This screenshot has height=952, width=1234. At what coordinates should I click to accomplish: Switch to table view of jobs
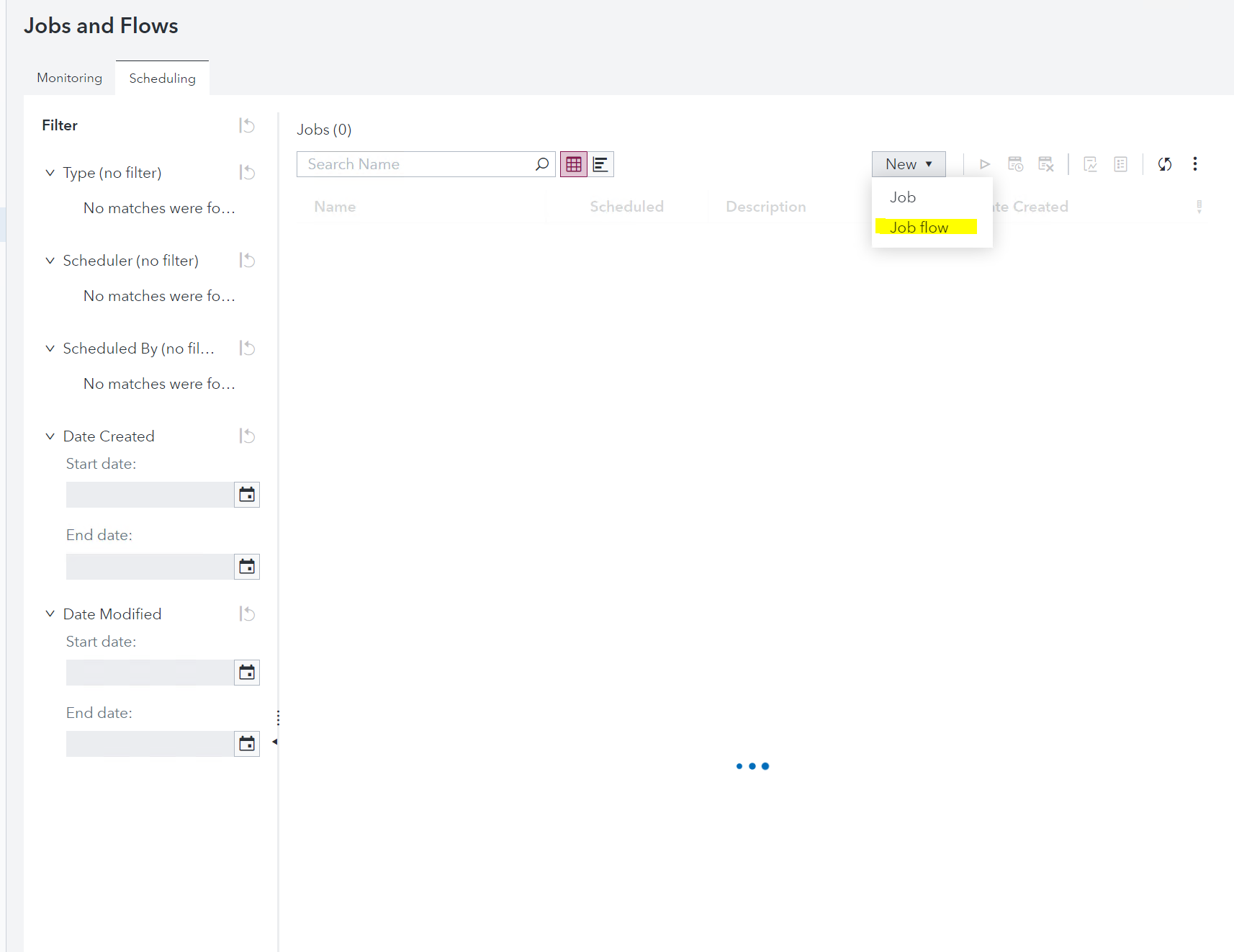pyautogui.click(x=574, y=163)
